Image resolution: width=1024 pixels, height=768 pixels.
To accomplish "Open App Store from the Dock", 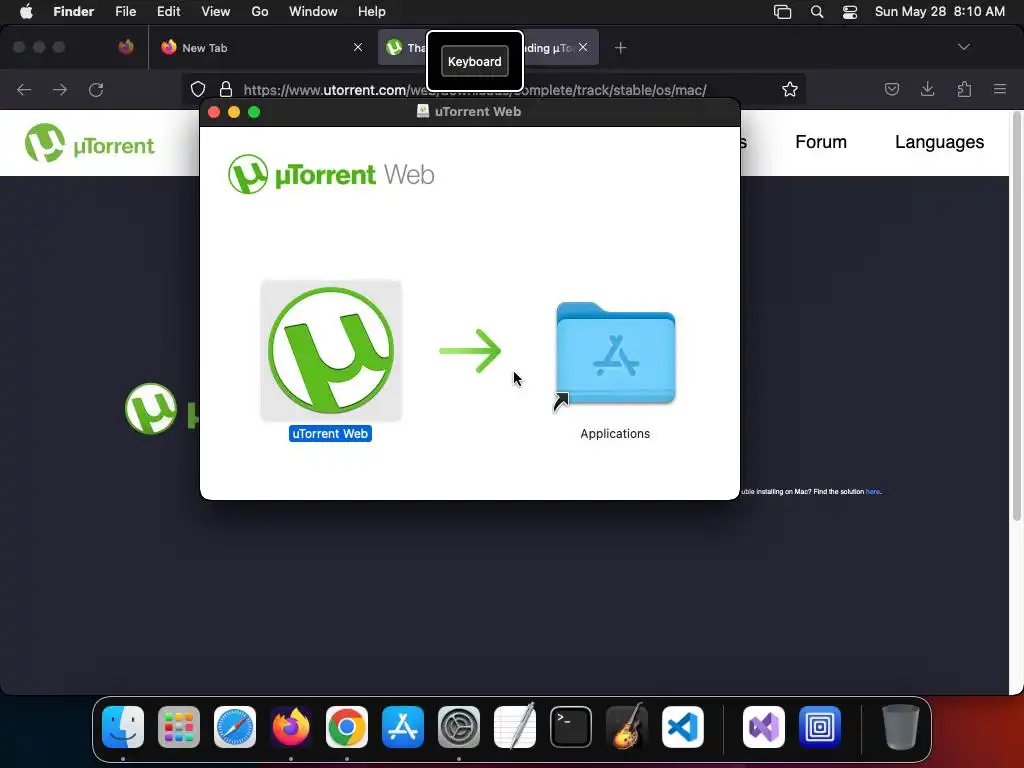I will pos(403,727).
